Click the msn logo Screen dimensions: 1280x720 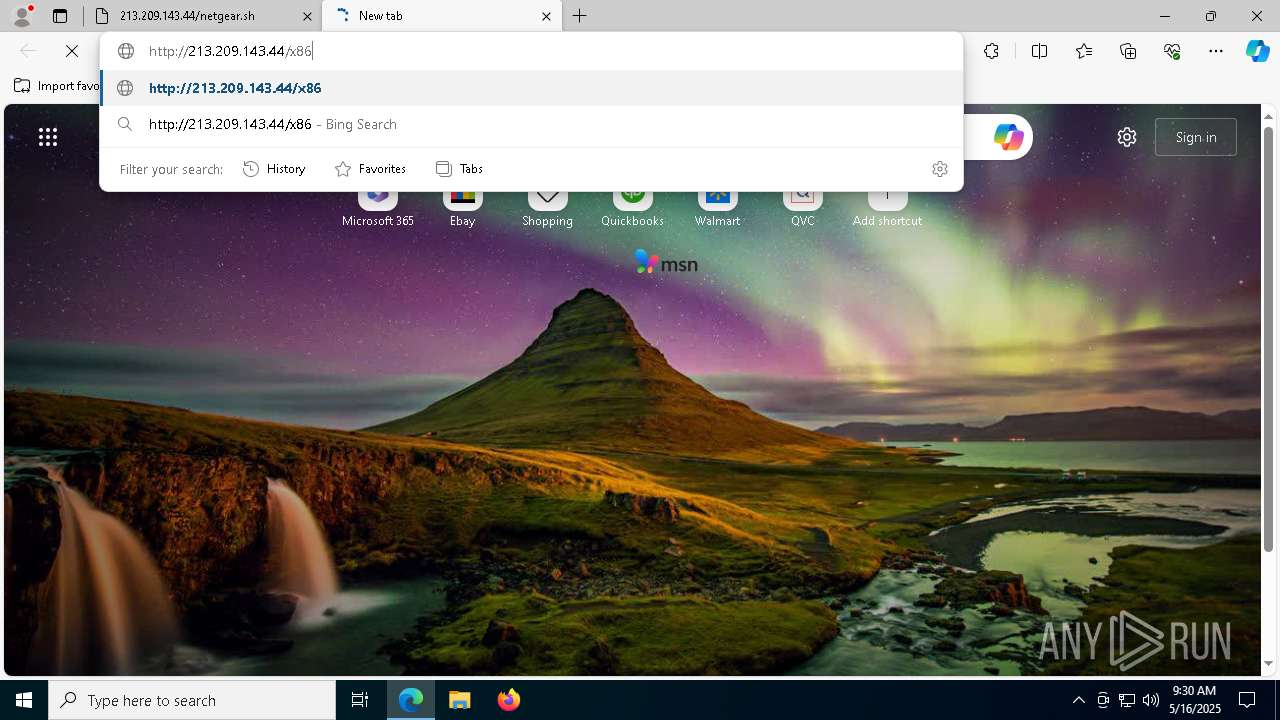coord(666,263)
